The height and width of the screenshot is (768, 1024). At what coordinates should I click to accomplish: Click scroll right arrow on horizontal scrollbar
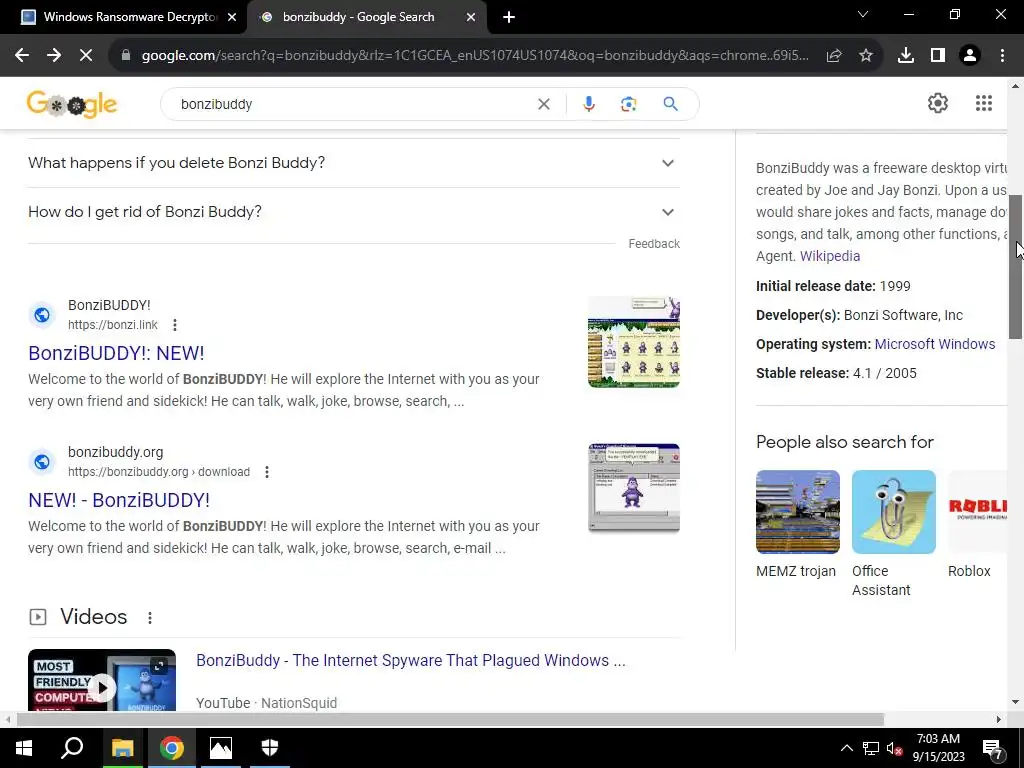point(999,719)
